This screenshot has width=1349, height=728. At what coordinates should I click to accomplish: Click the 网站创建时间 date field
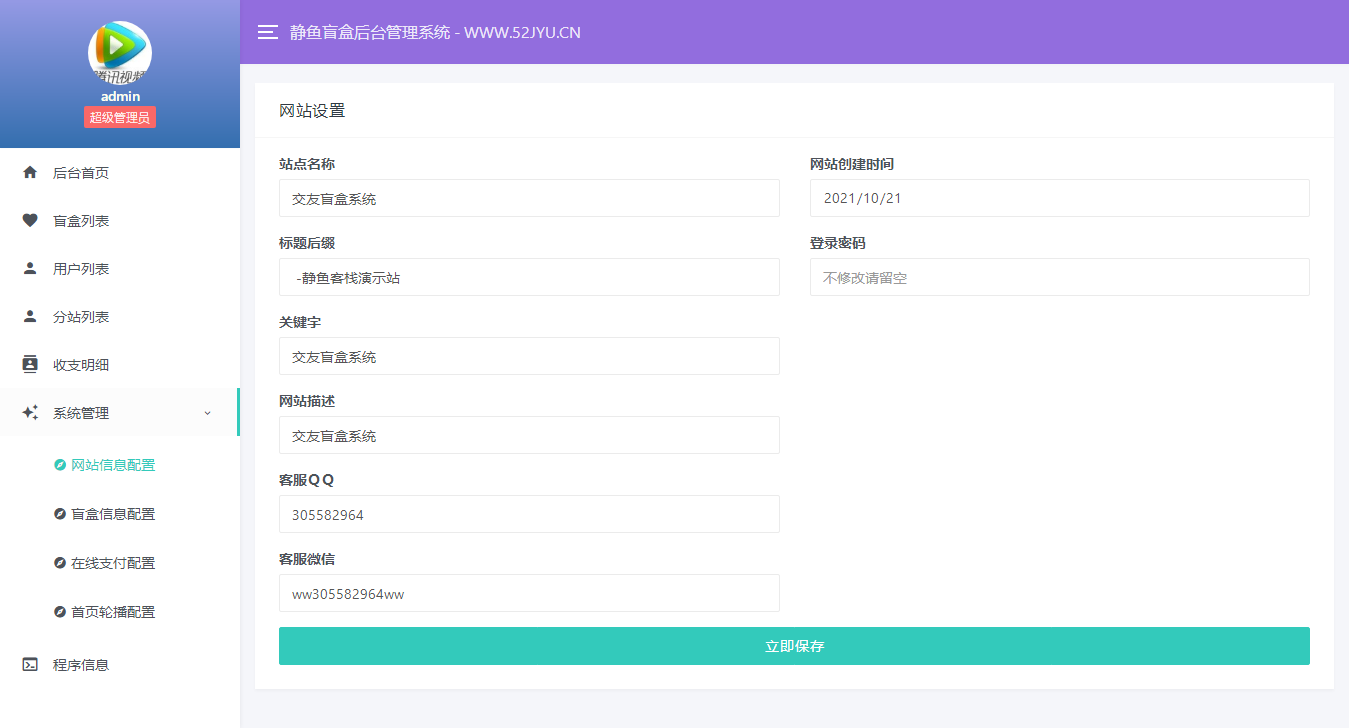(x=1059, y=198)
